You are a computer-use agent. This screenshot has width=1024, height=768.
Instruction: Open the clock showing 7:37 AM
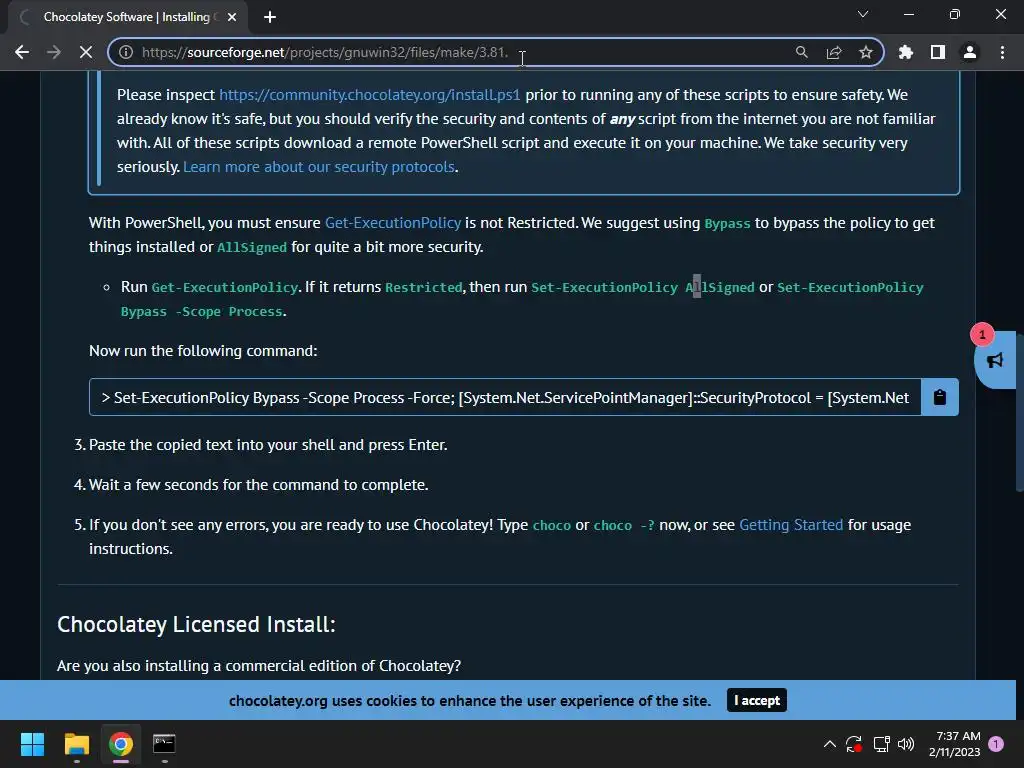coord(954,744)
